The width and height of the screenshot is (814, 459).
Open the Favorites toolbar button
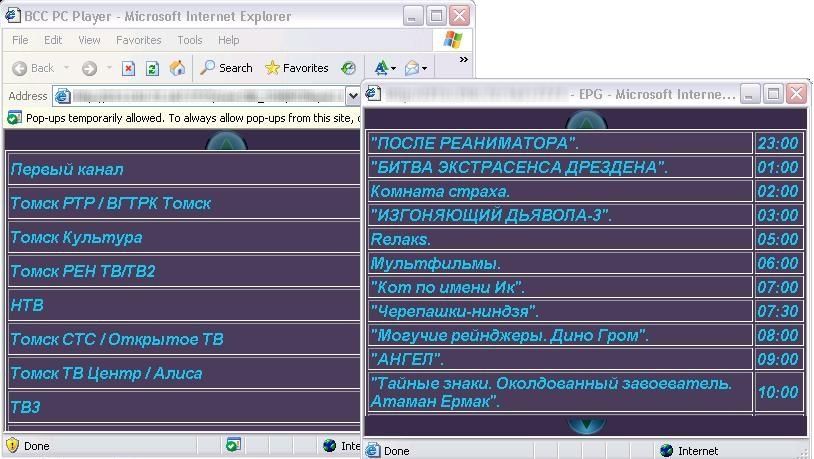(x=296, y=68)
